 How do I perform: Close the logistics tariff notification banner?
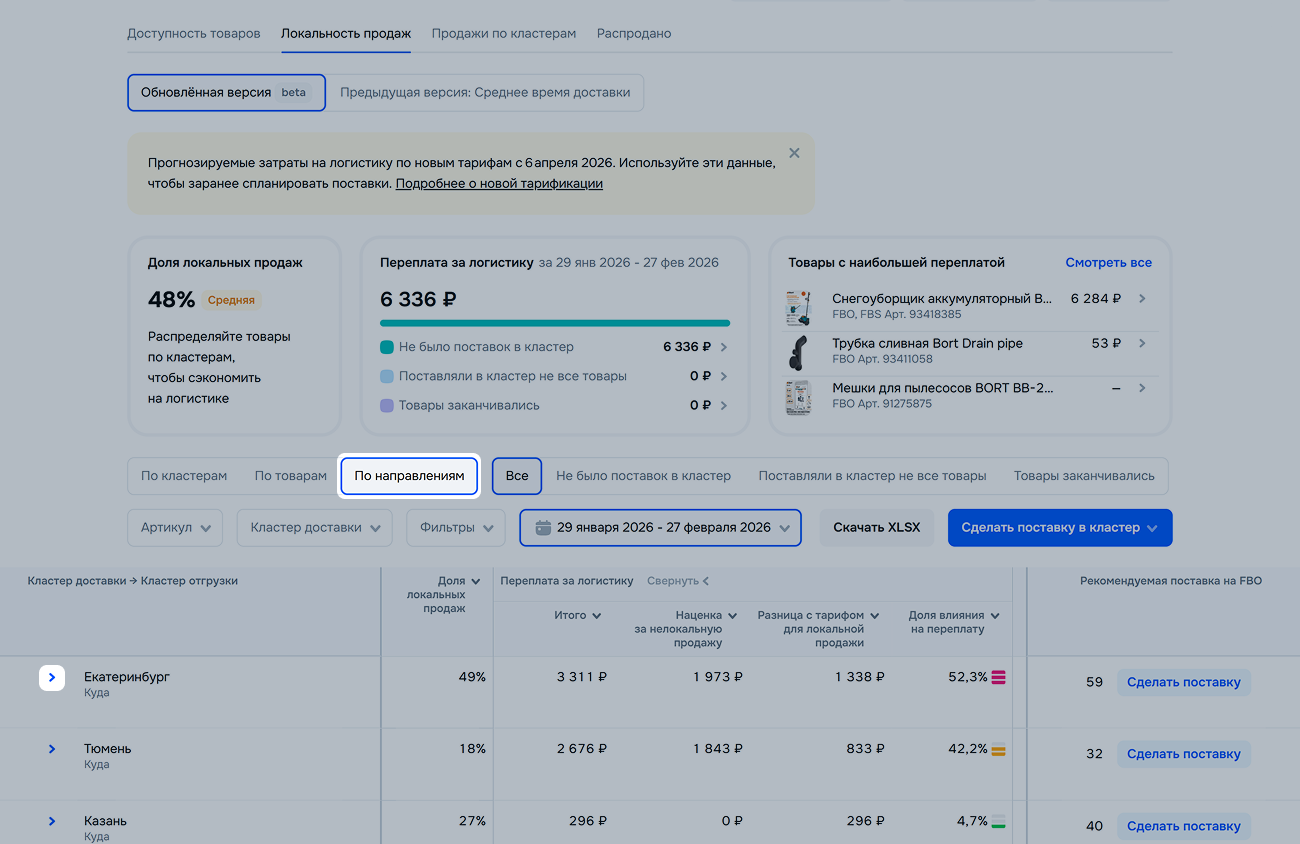point(794,153)
